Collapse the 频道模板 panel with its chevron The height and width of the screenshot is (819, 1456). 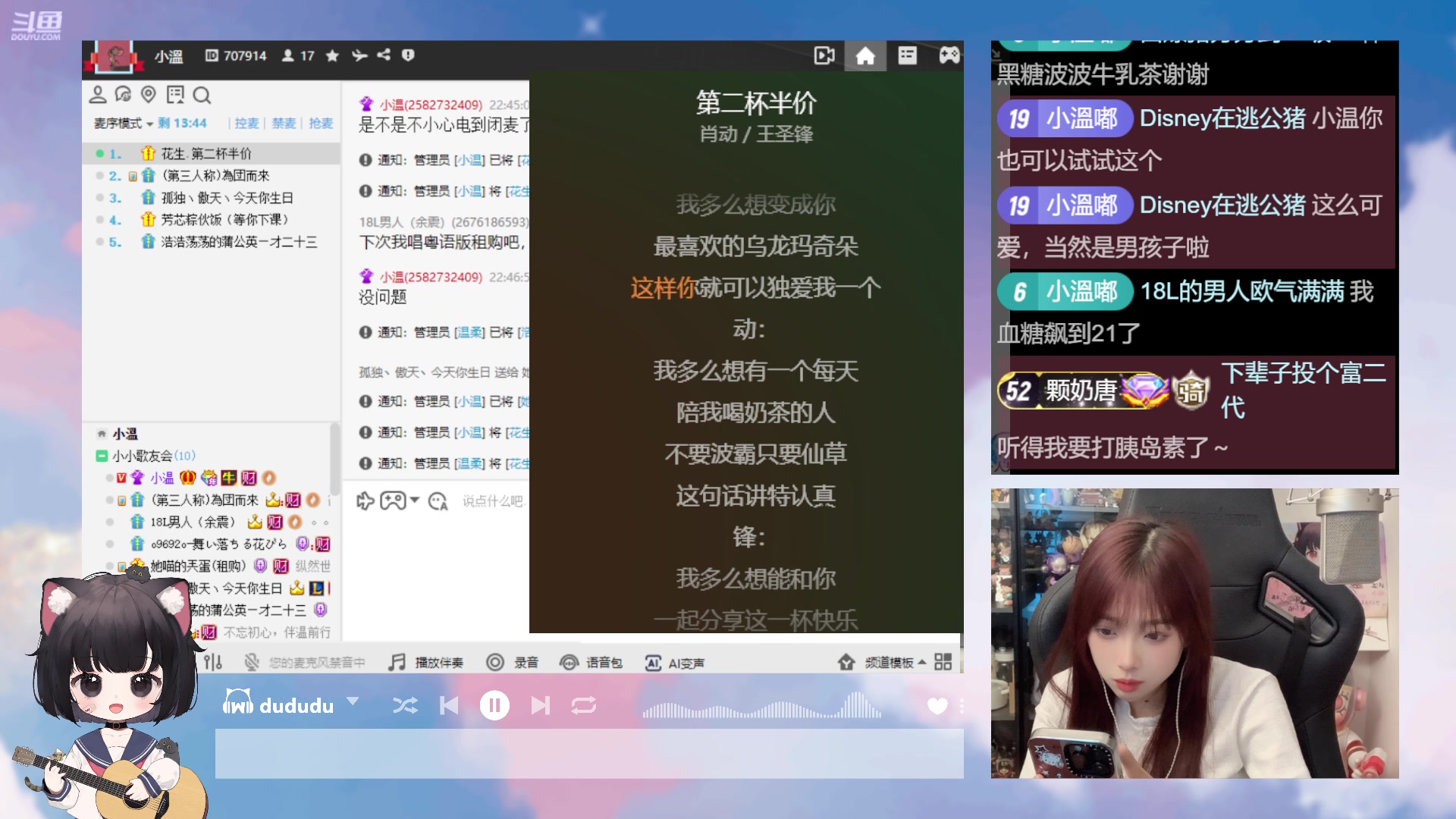921,661
